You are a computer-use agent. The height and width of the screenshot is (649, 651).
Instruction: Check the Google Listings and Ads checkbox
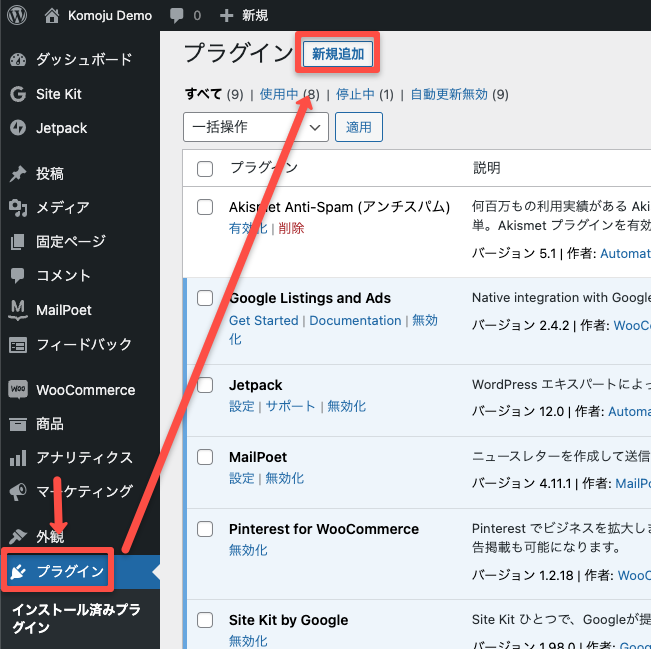point(205,298)
